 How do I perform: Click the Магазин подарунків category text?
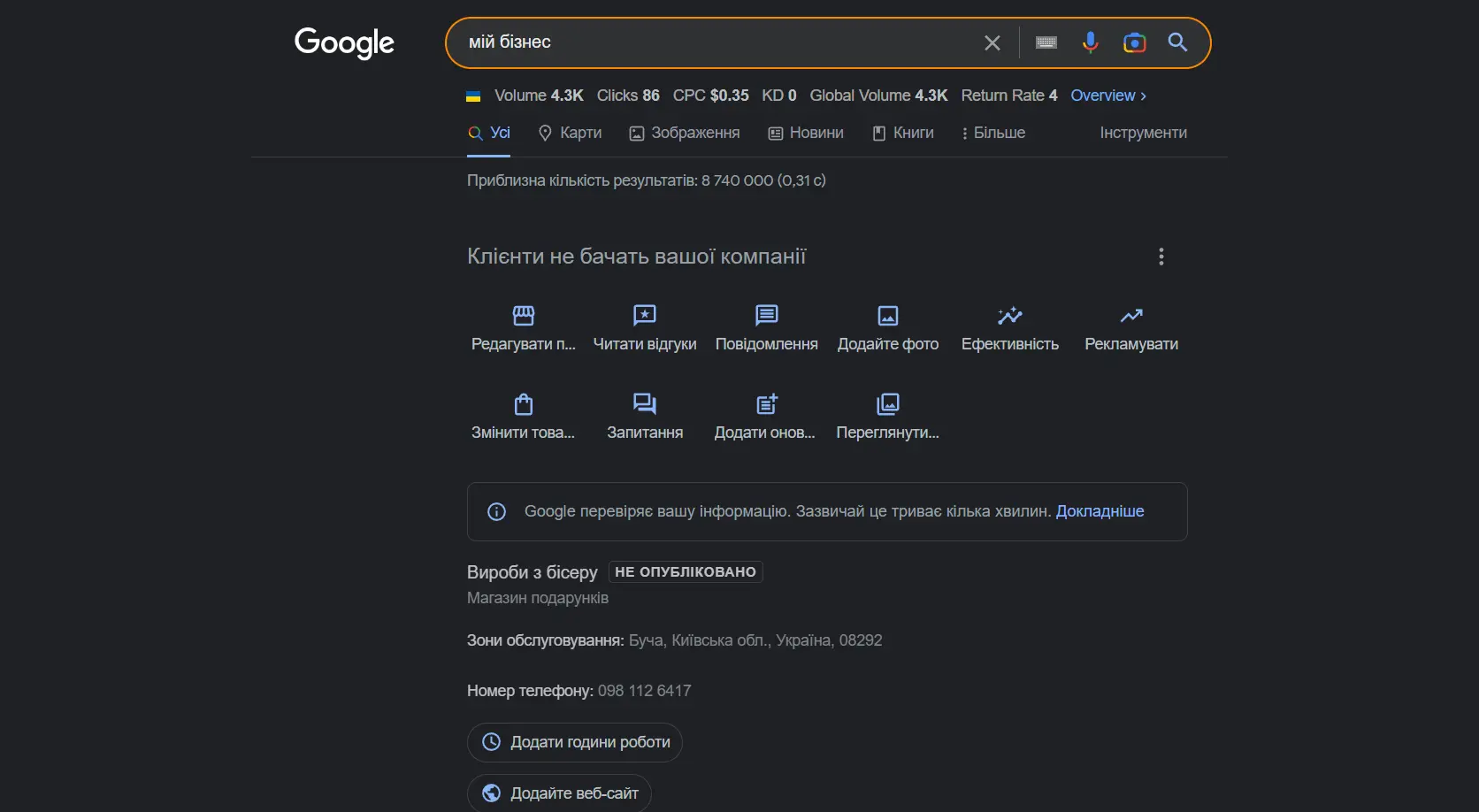(538, 598)
